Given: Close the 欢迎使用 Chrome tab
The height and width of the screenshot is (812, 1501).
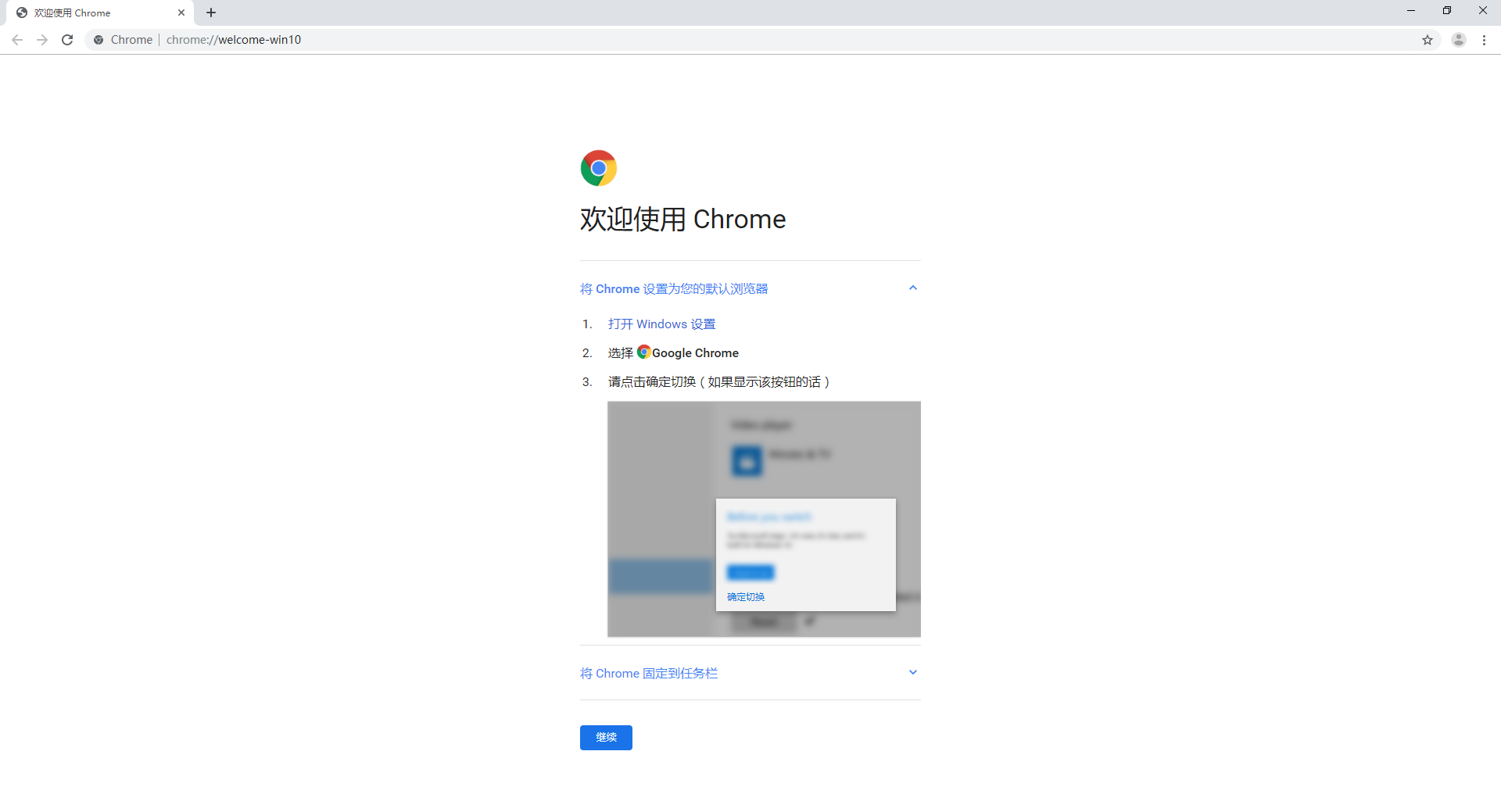Looking at the screenshot, I should [181, 13].
